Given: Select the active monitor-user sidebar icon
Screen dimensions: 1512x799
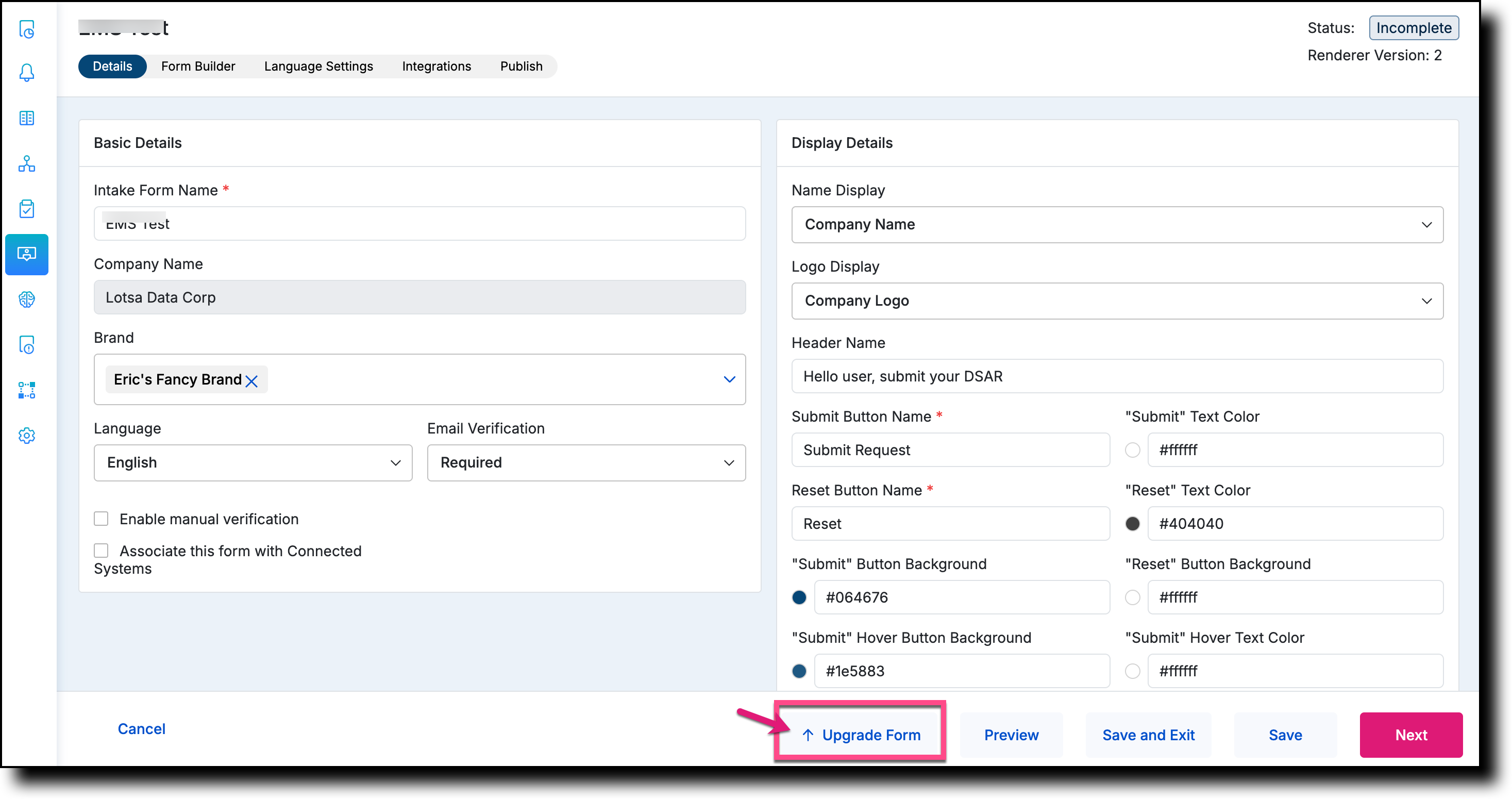Looking at the screenshot, I should point(27,254).
